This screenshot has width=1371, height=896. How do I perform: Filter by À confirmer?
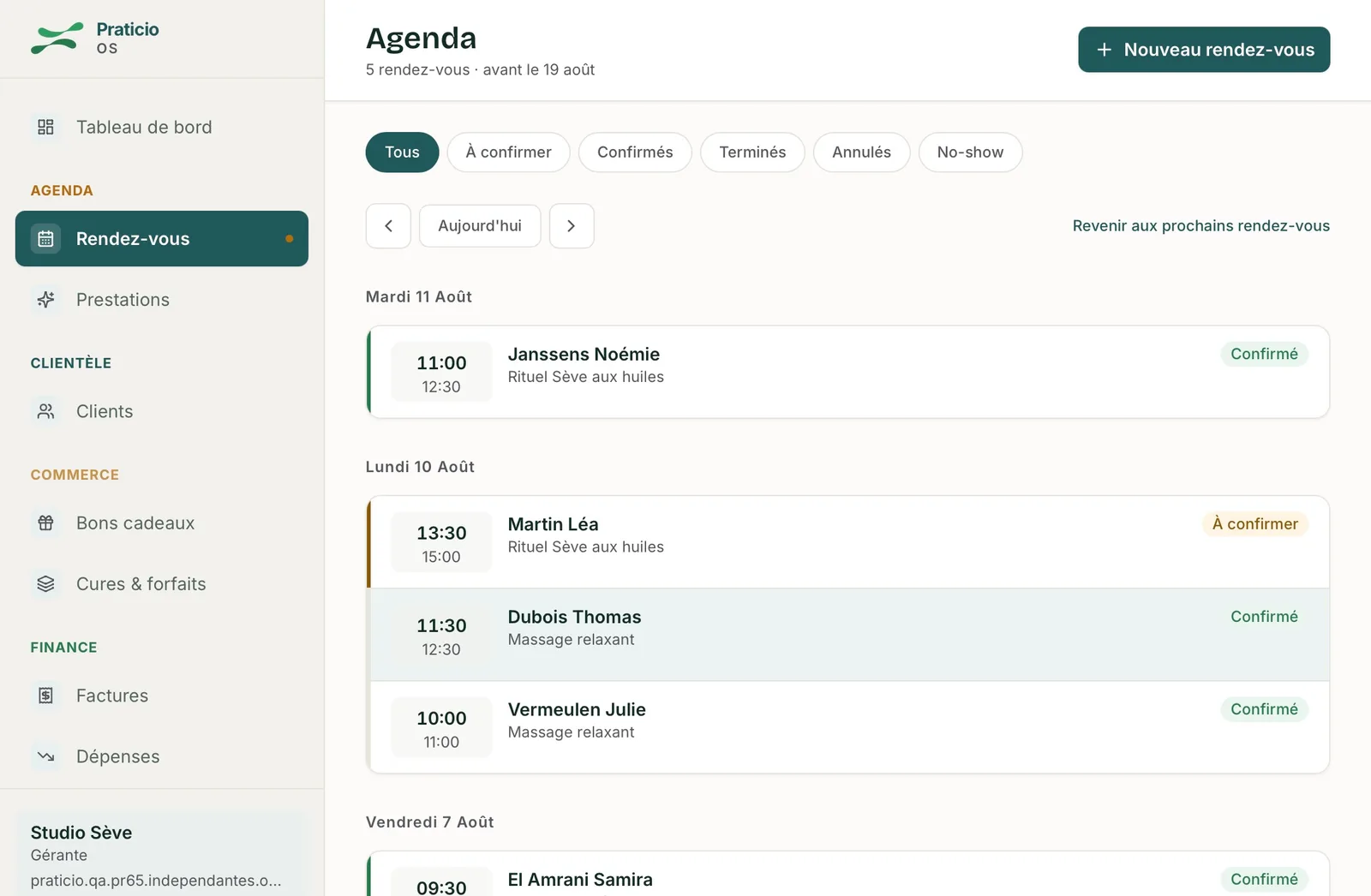pyautogui.click(x=508, y=152)
